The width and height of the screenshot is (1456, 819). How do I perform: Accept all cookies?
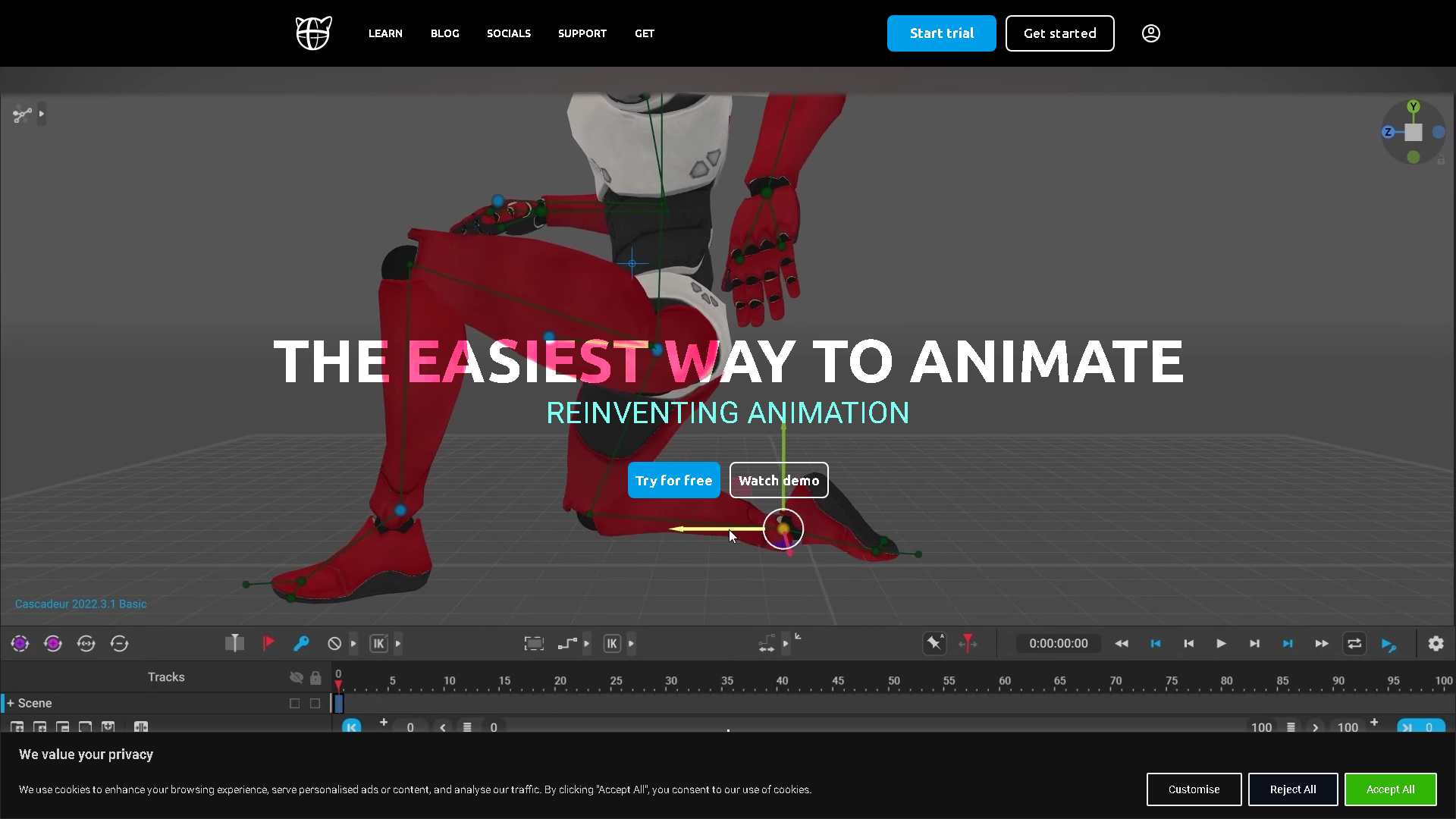tap(1389, 789)
